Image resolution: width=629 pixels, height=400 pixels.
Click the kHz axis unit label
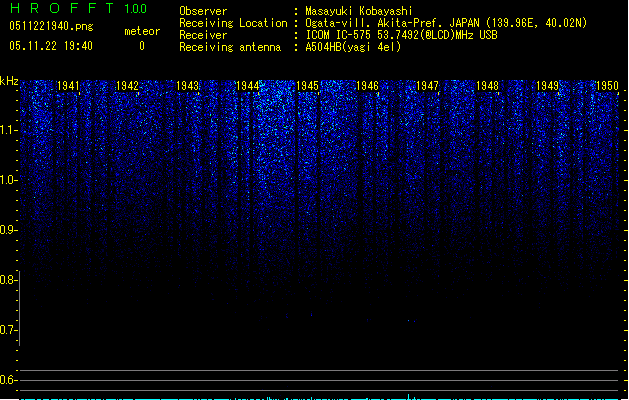pos(9,81)
